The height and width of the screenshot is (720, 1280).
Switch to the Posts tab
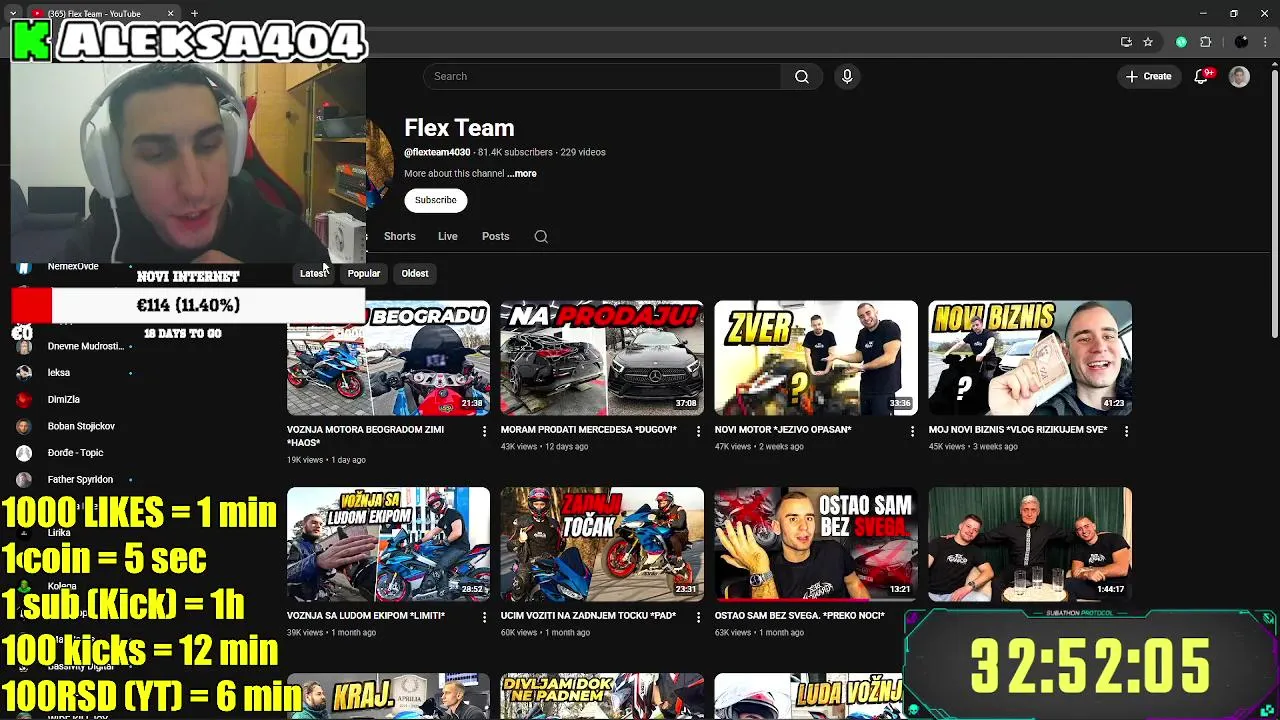495,237
